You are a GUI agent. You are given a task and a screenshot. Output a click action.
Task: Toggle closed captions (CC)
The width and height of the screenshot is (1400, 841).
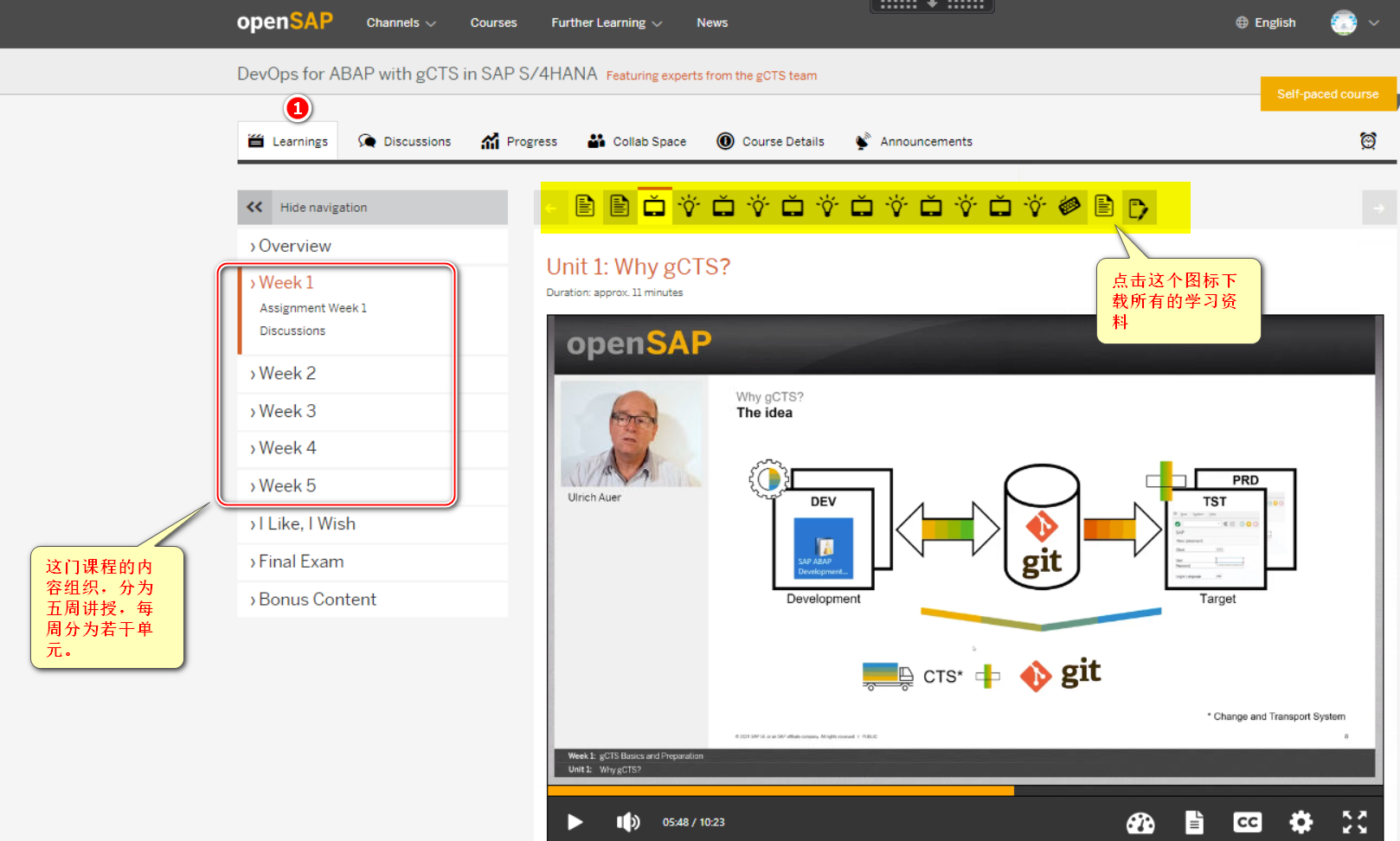click(1248, 822)
